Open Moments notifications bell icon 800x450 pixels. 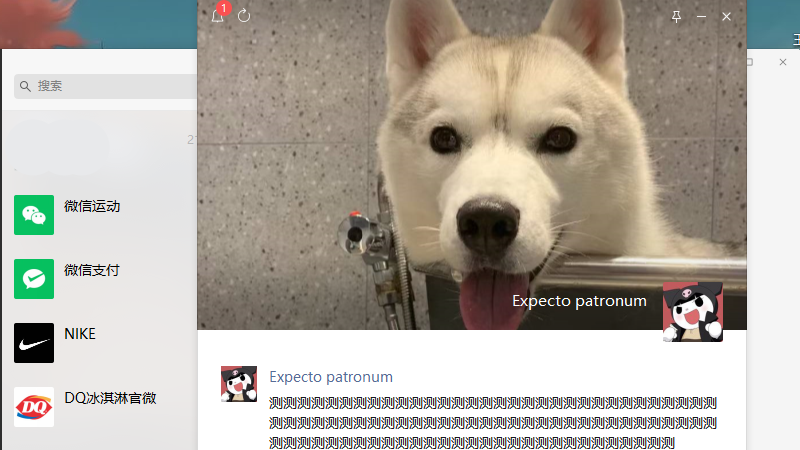pos(217,16)
